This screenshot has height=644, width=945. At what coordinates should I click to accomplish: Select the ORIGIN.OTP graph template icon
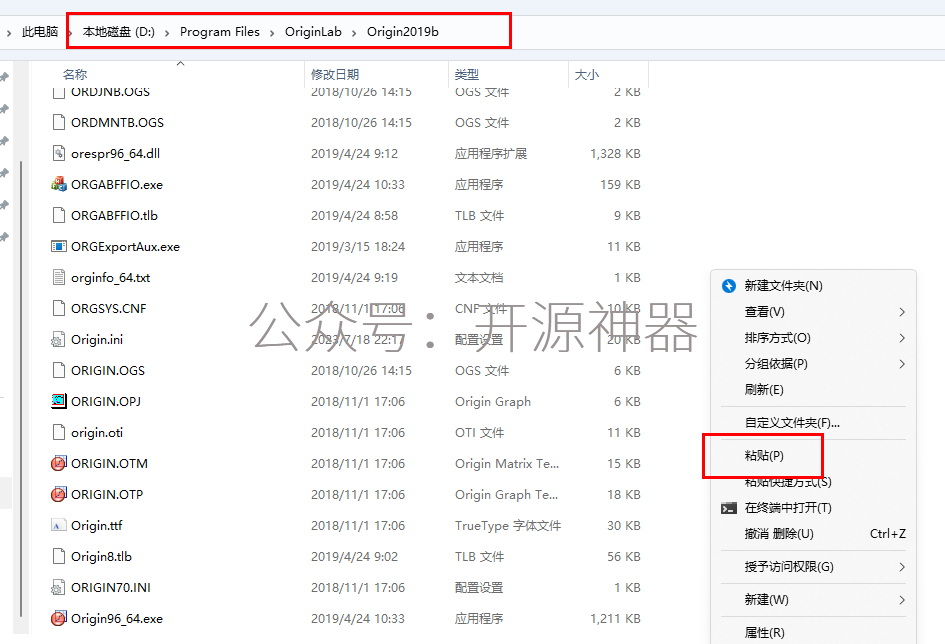(x=58, y=495)
